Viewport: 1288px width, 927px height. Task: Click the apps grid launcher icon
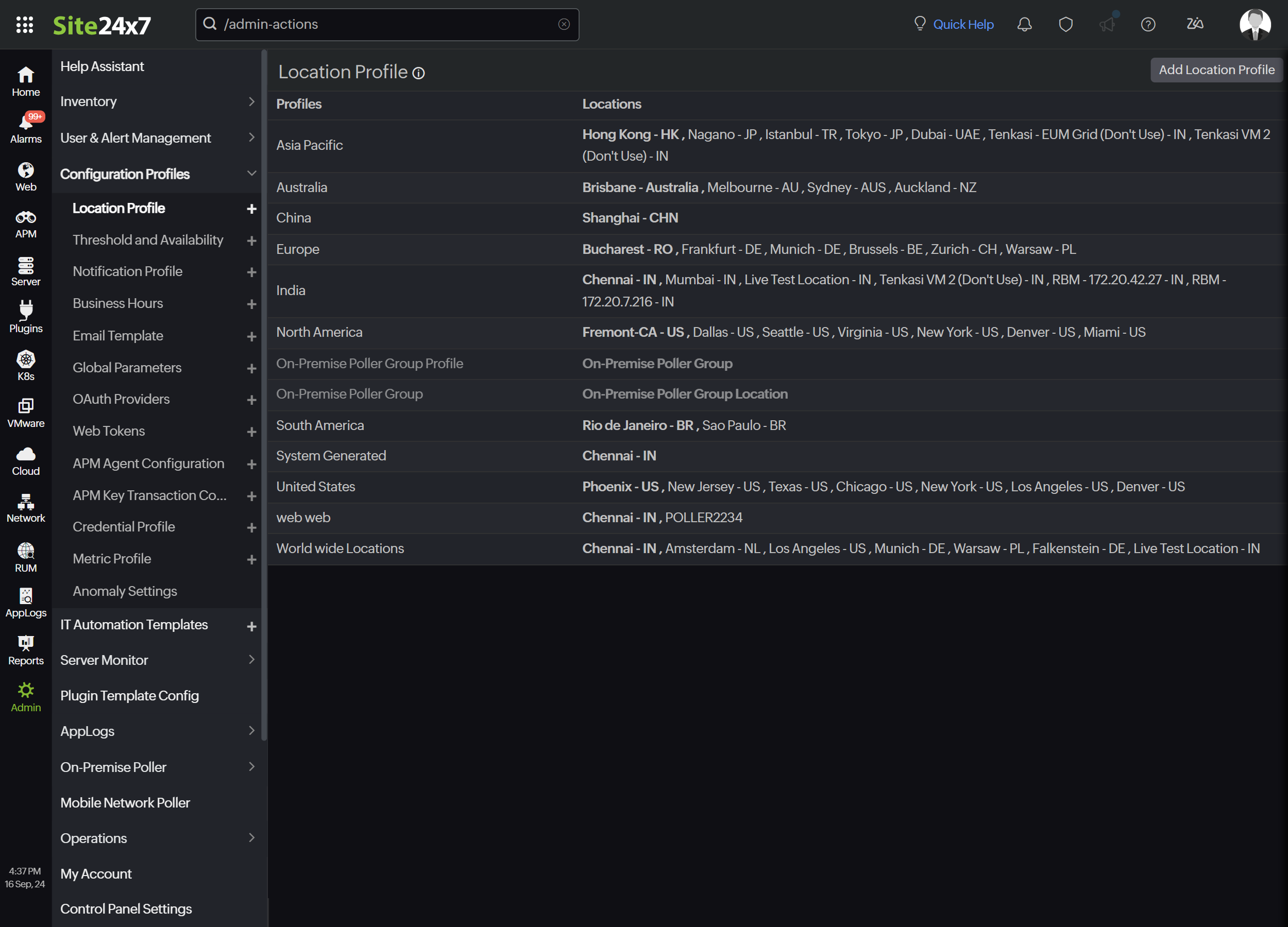[x=24, y=24]
